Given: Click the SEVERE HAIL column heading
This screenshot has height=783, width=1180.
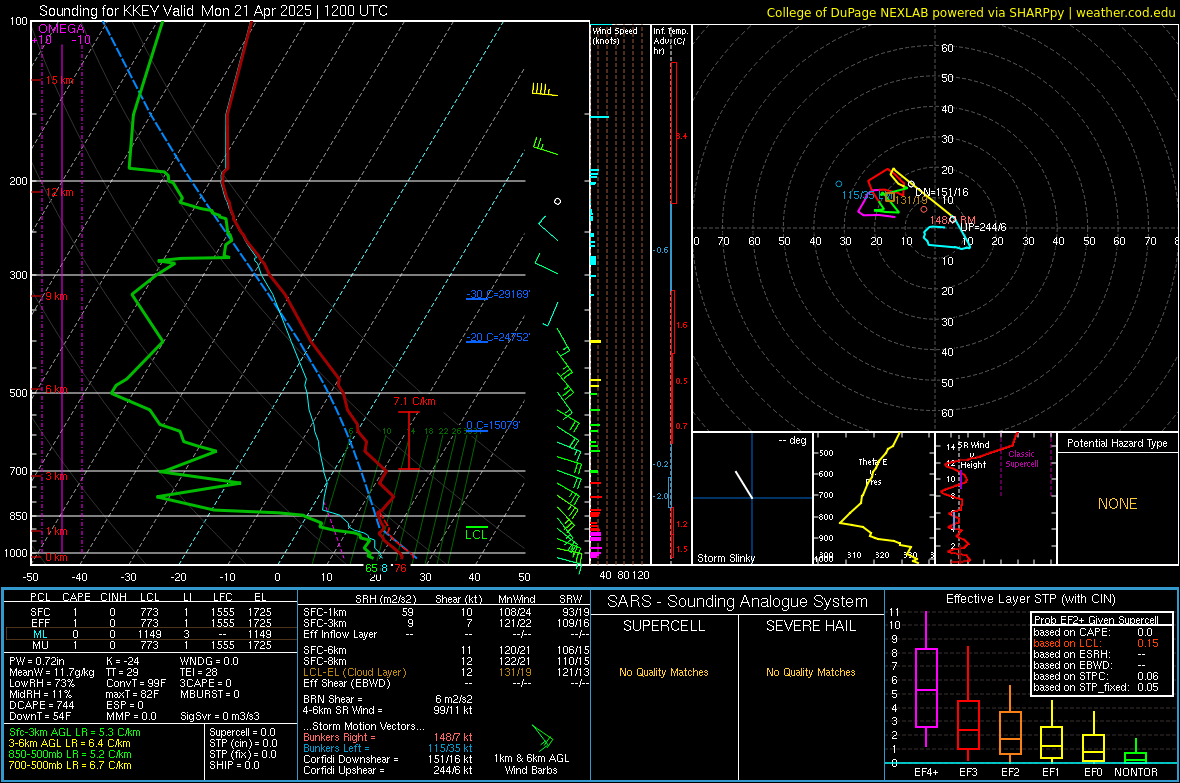Looking at the screenshot, I should [810, 626].
